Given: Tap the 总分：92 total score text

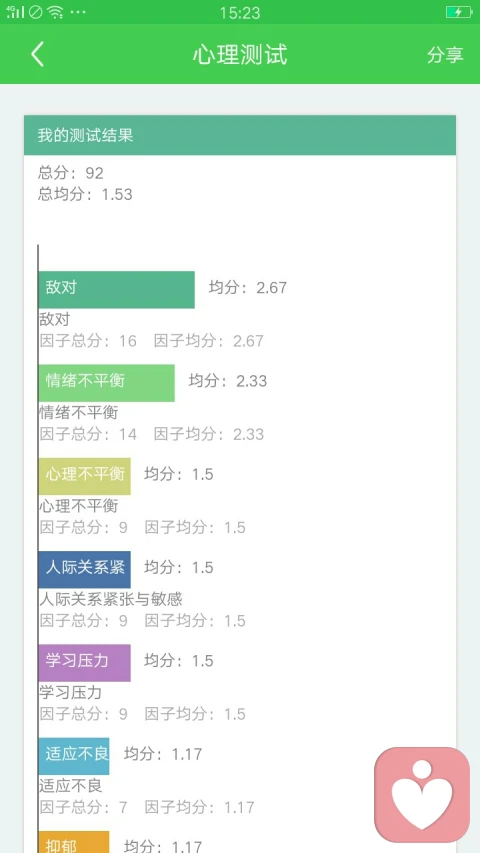Looking at the screenshot, I should point(71,173).
